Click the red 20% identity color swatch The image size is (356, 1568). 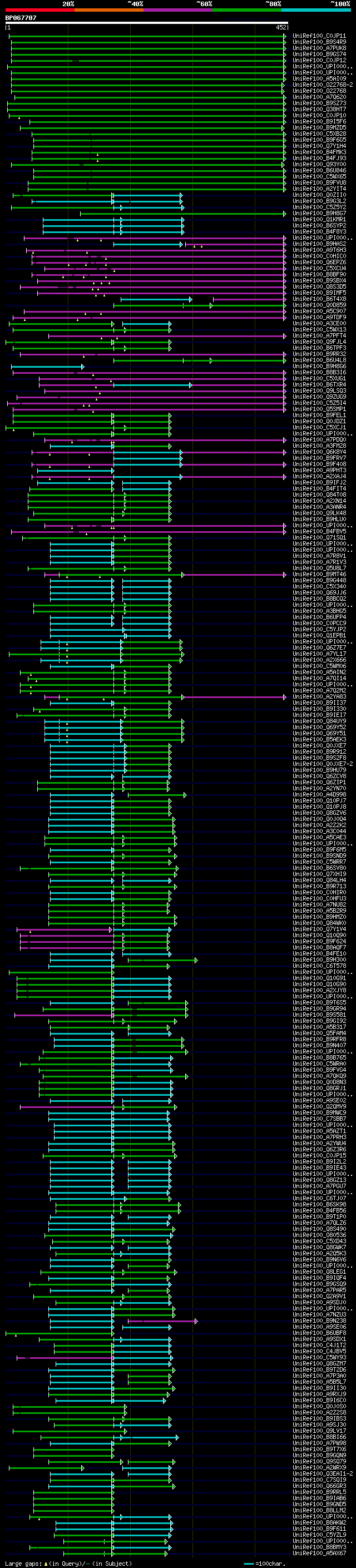(x=39, y=10)
